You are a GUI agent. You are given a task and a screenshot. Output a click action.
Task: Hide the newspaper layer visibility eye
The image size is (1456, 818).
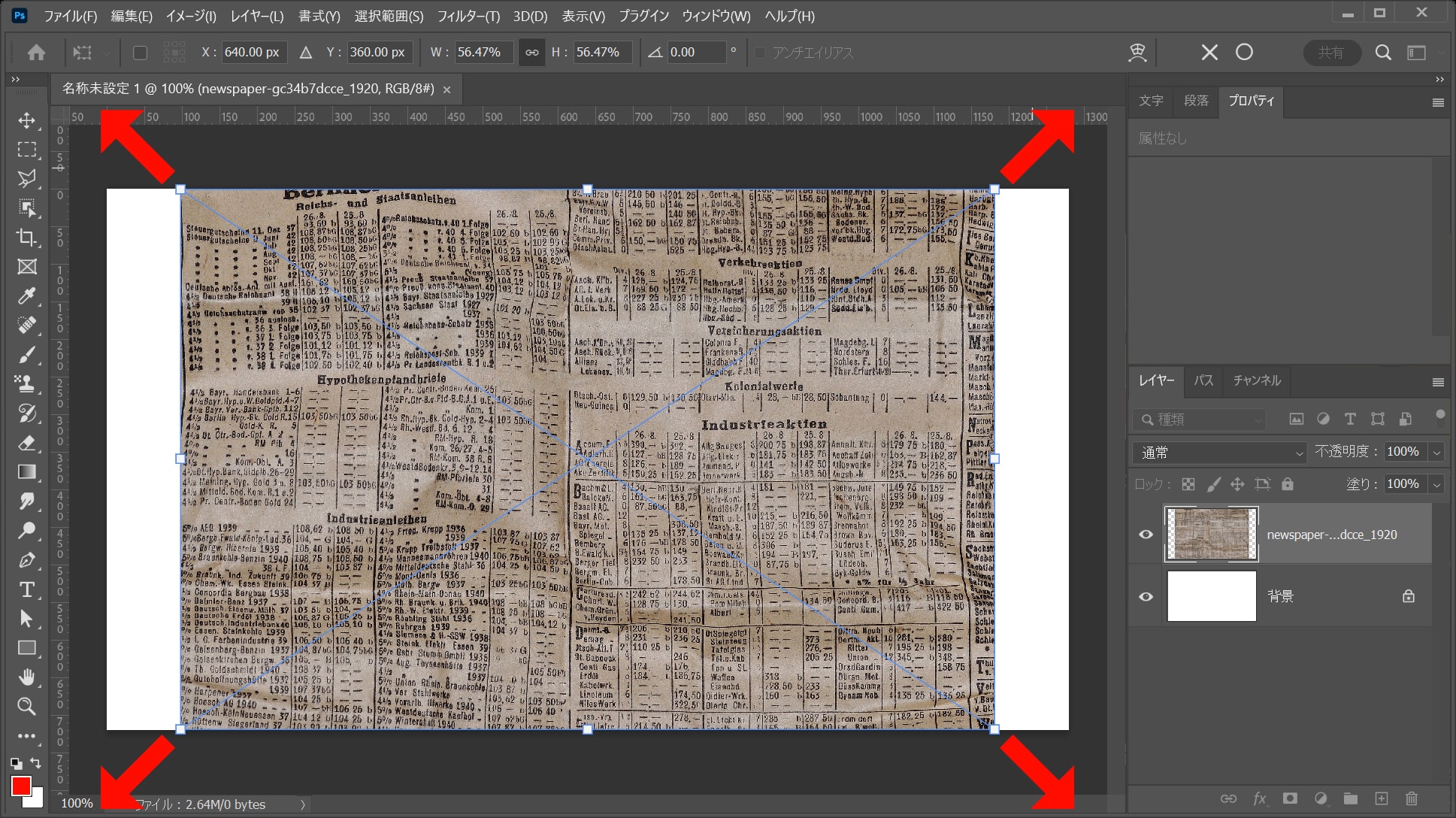click(x=1146, y=535)
